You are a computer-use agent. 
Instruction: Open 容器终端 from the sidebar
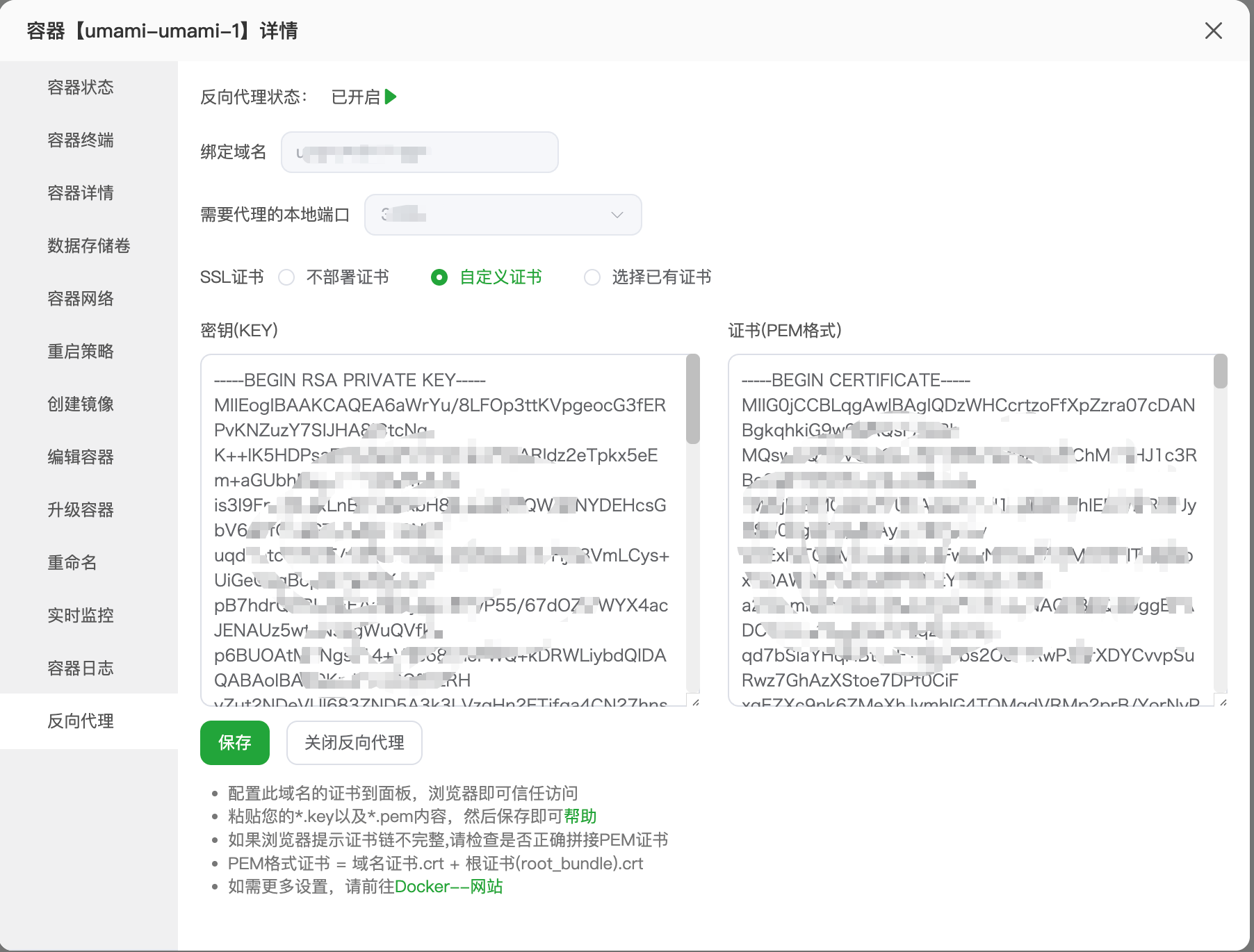point(80,140)
